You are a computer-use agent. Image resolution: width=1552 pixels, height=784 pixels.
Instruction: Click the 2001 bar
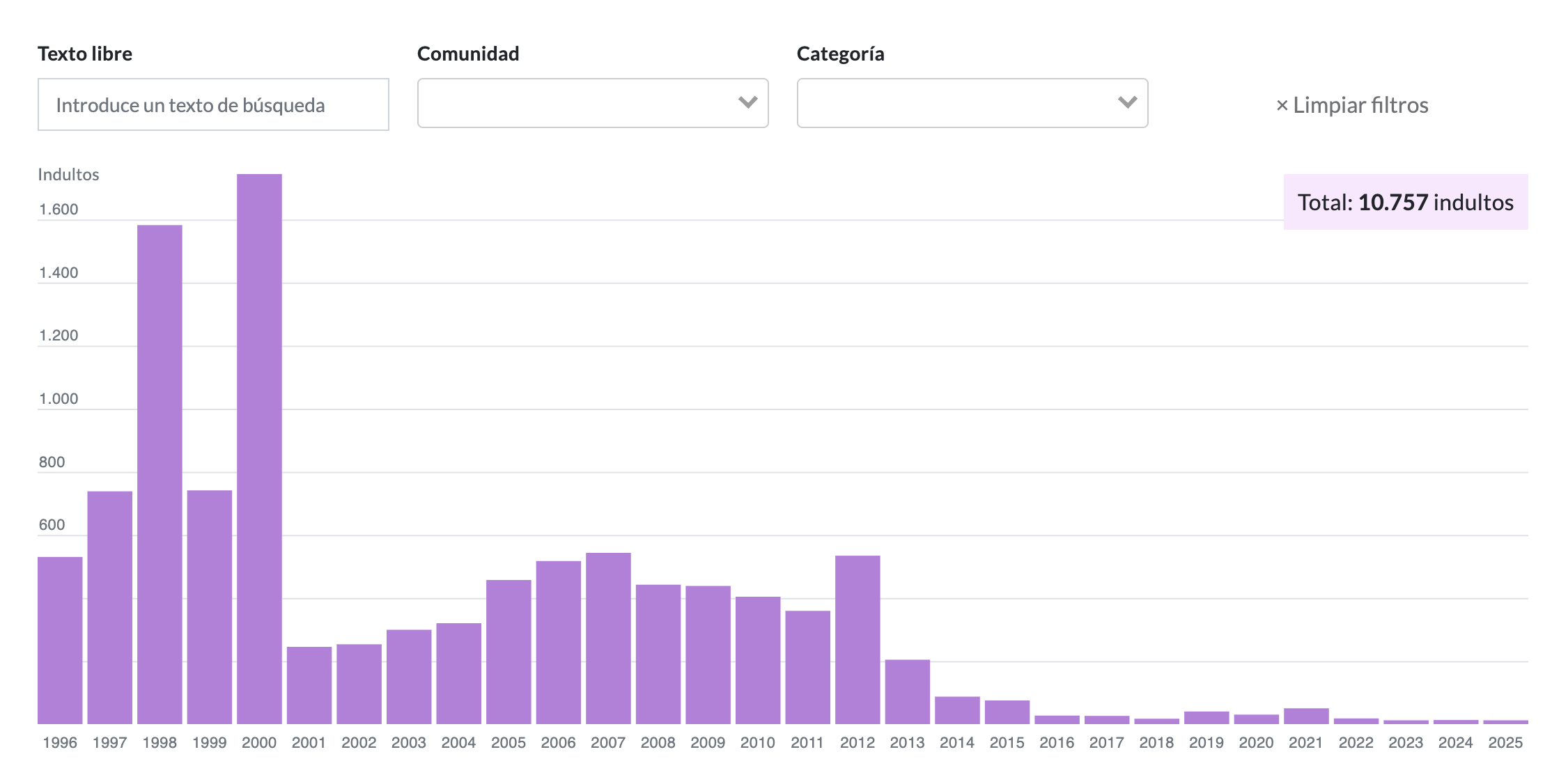[309, 685]
